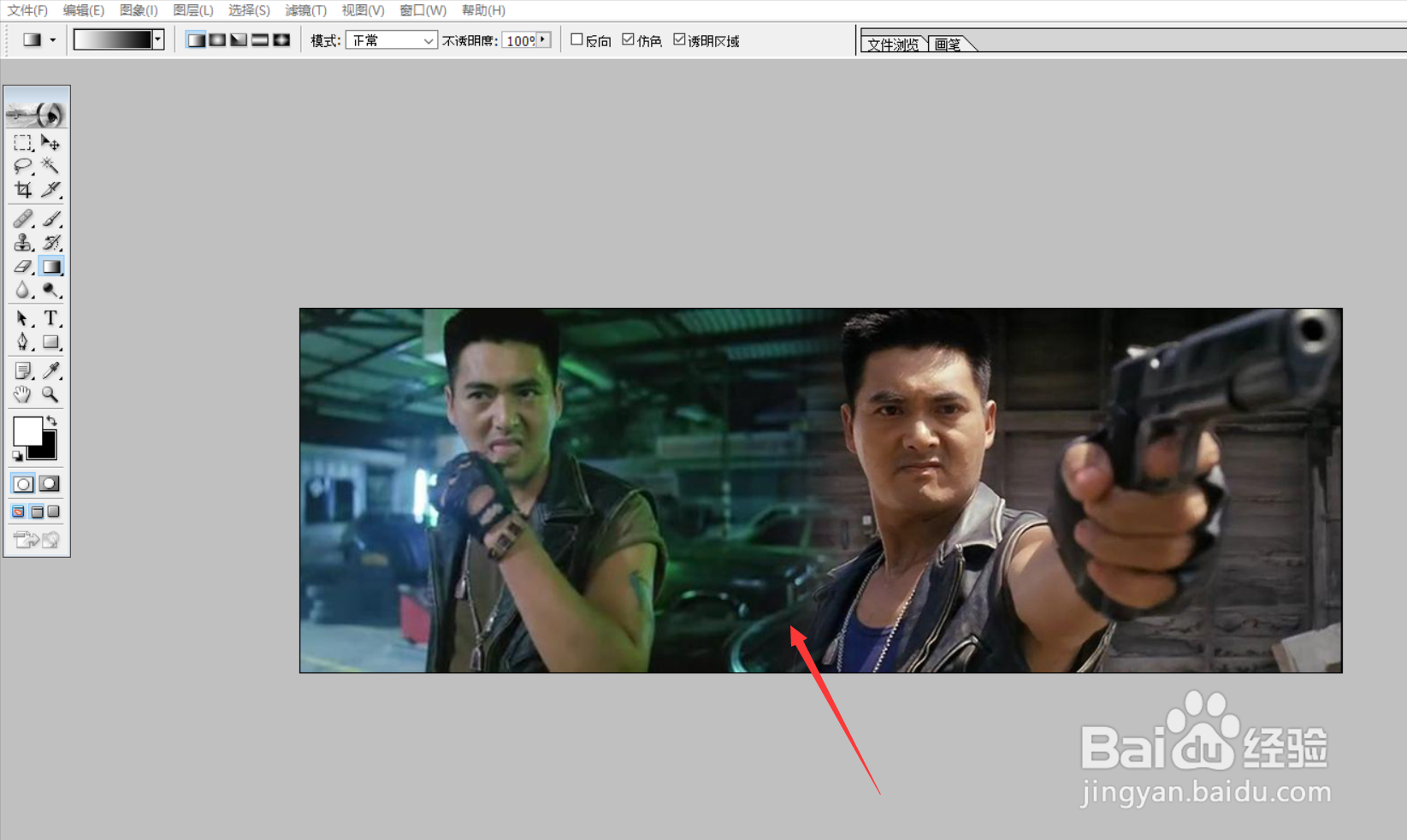Select the Magic Wand tool
Screen dimensions: 1407x840
(50, 166)
